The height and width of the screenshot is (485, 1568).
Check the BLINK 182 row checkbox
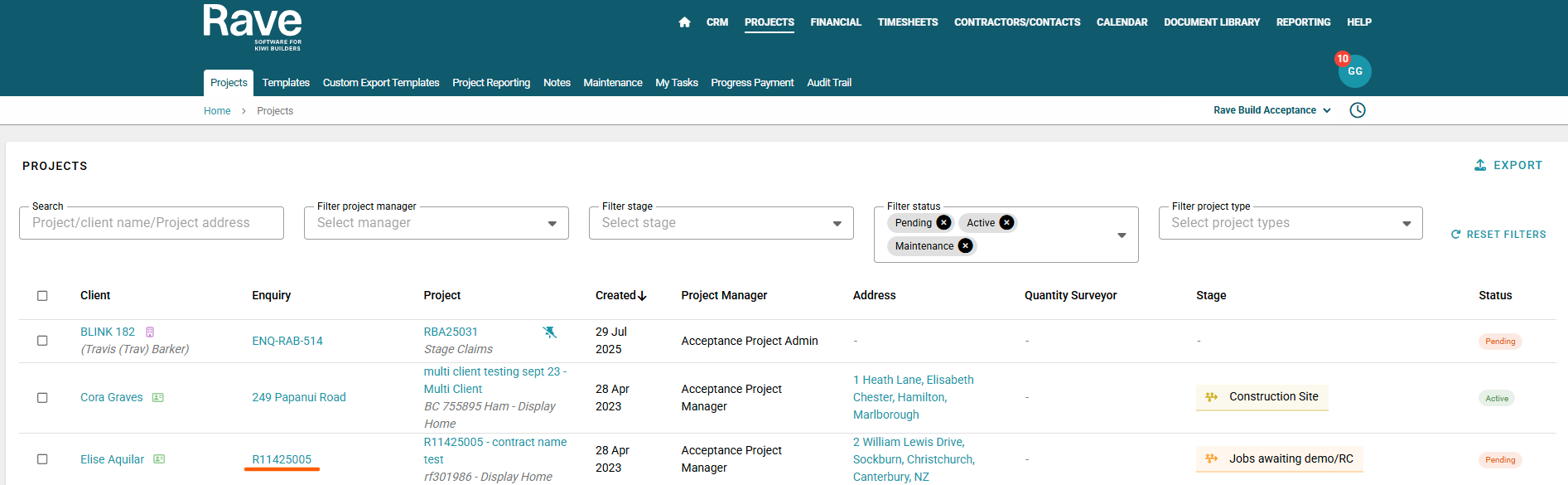click(42, 341)
